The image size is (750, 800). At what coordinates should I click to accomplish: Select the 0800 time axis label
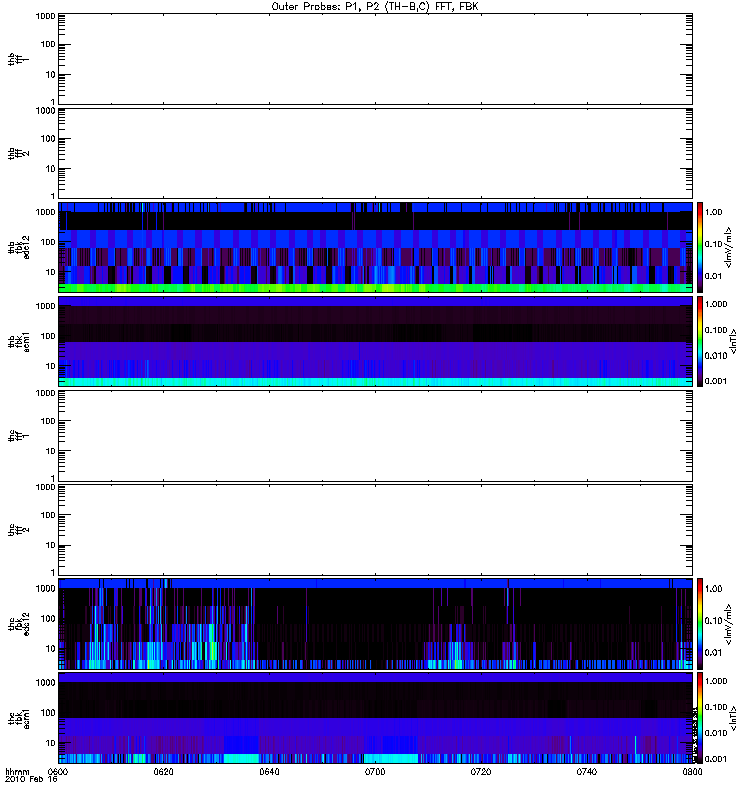(x=692, y=772)
